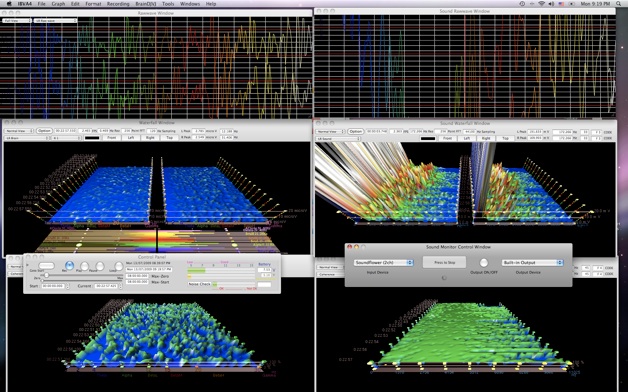This screenshot has width=628, height=392.
Task: Open the Soundflower (2ch) input device dropdown
Action: (383, 263)
